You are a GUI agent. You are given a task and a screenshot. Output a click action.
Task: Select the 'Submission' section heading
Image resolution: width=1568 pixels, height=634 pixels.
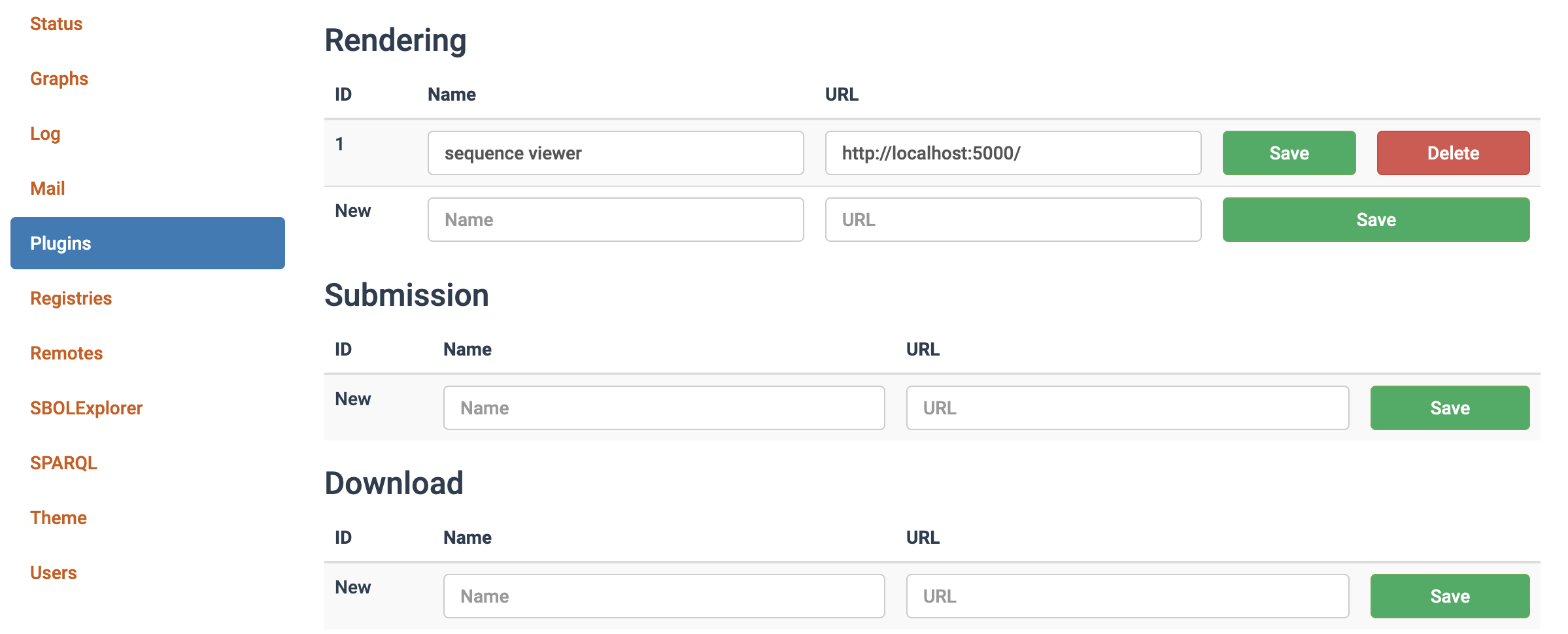407,295
